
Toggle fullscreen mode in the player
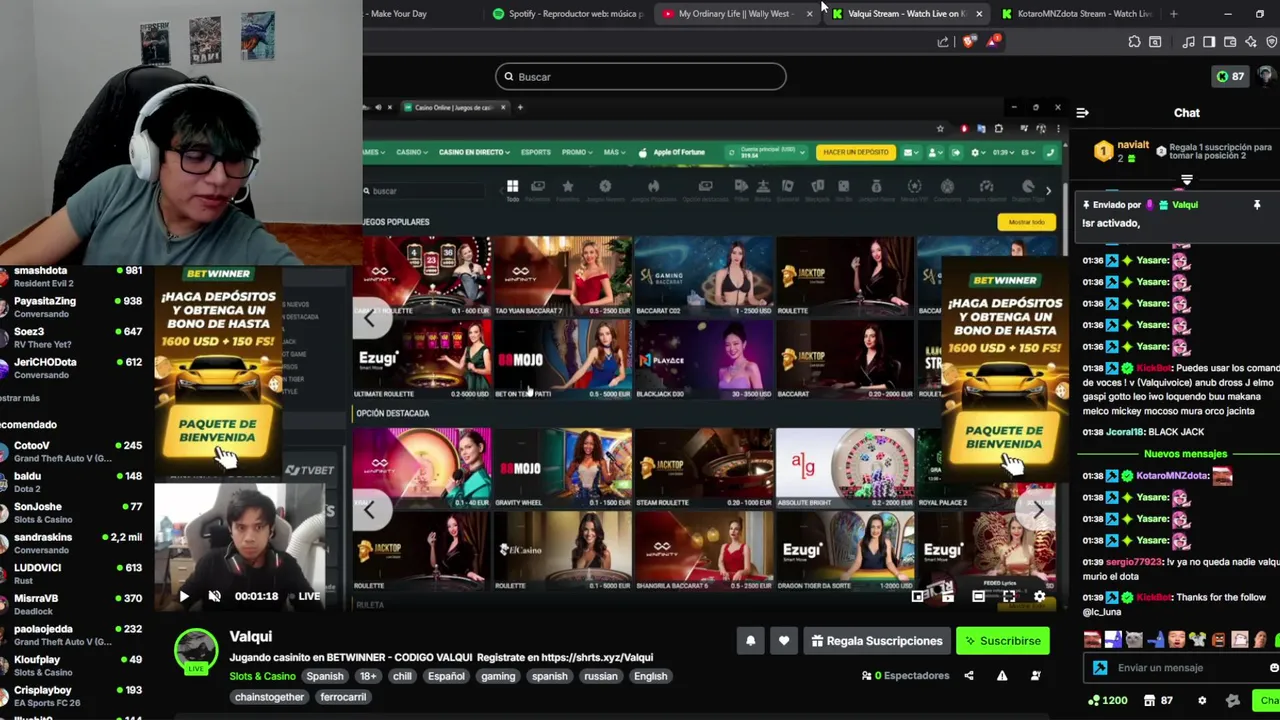pos(1009,596)
